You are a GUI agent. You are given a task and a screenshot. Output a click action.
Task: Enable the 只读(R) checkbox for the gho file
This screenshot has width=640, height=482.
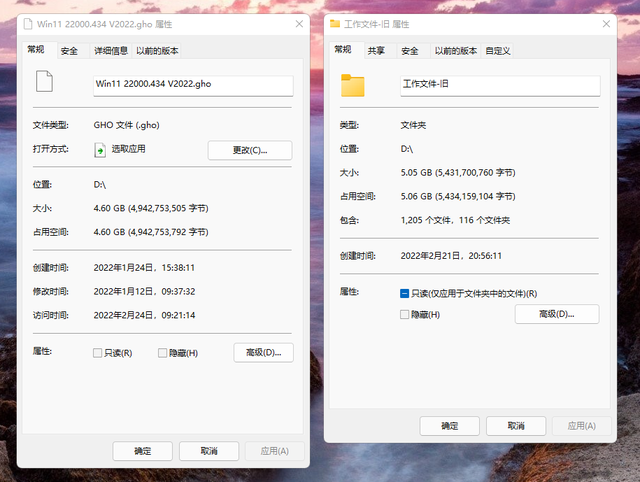pyautogui.click(x=97, y=353)
